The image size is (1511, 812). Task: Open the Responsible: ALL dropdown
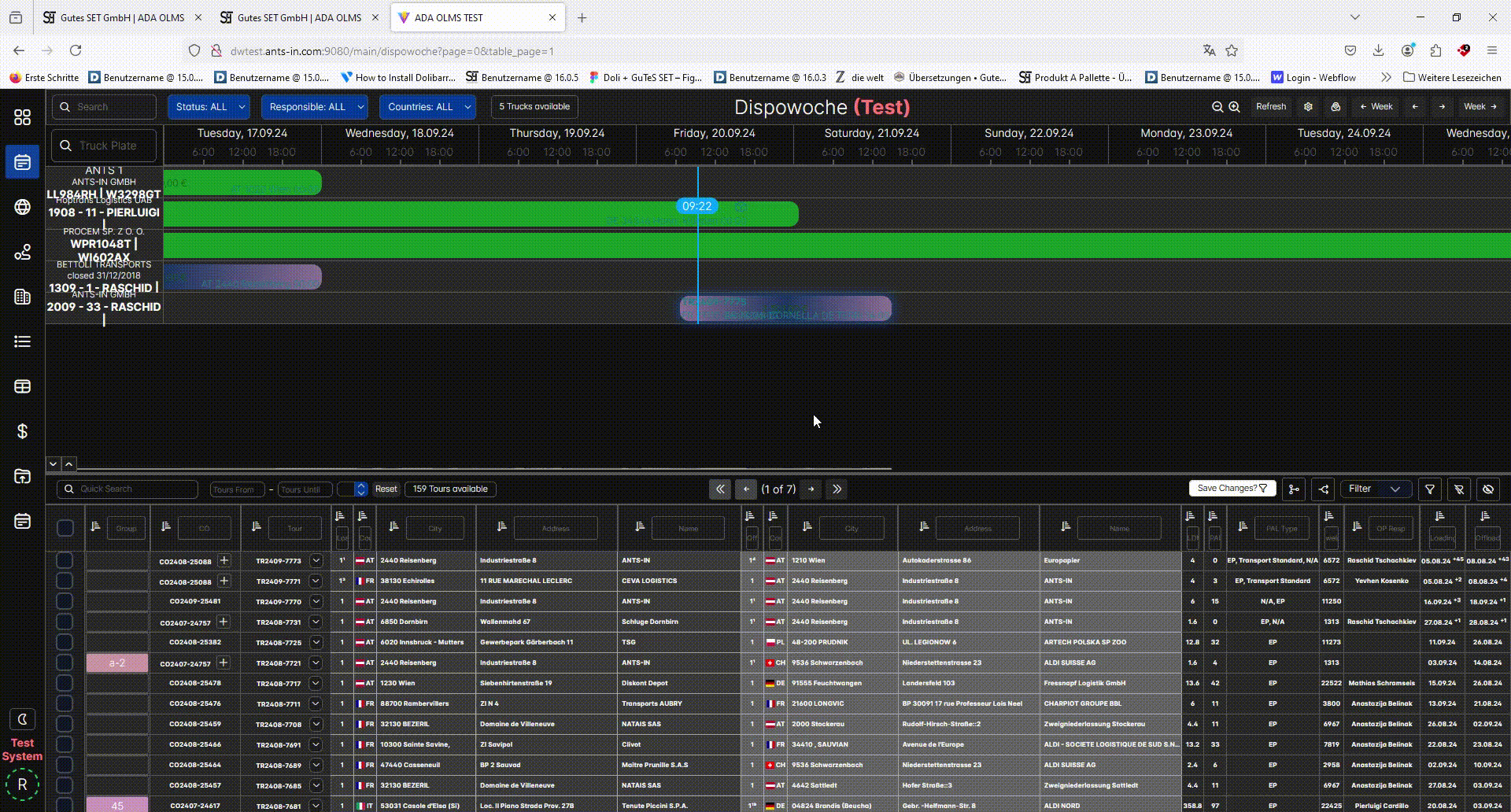pyautogui.click(x=315, y=107)
